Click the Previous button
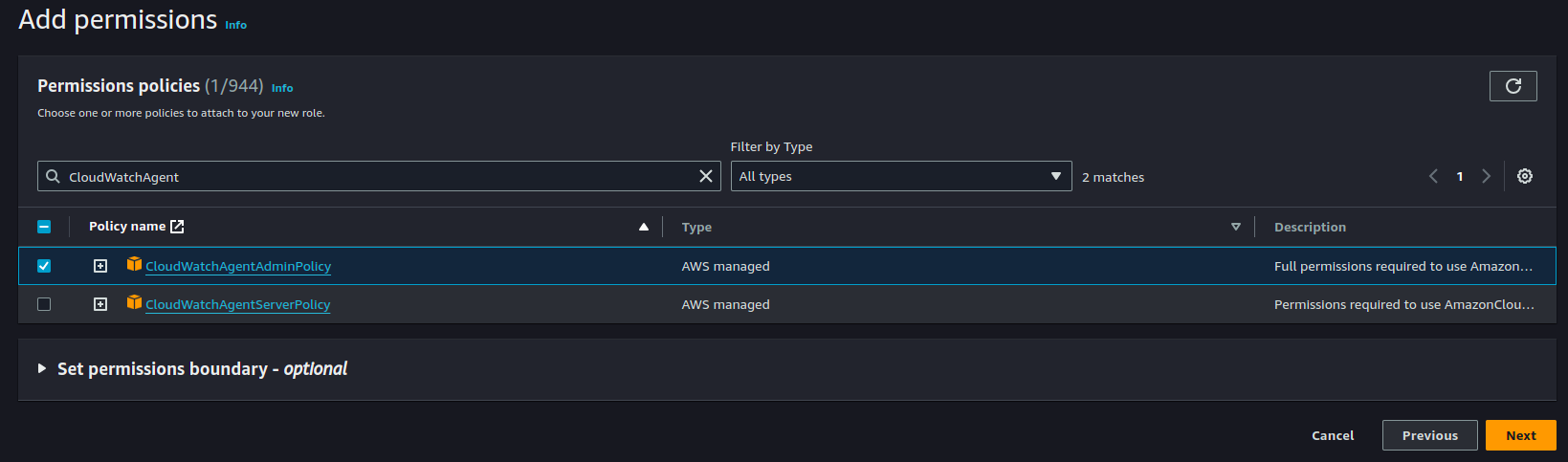This screenshot has width=1568, height=462. pyautogui.click(x=1430, y=435)
